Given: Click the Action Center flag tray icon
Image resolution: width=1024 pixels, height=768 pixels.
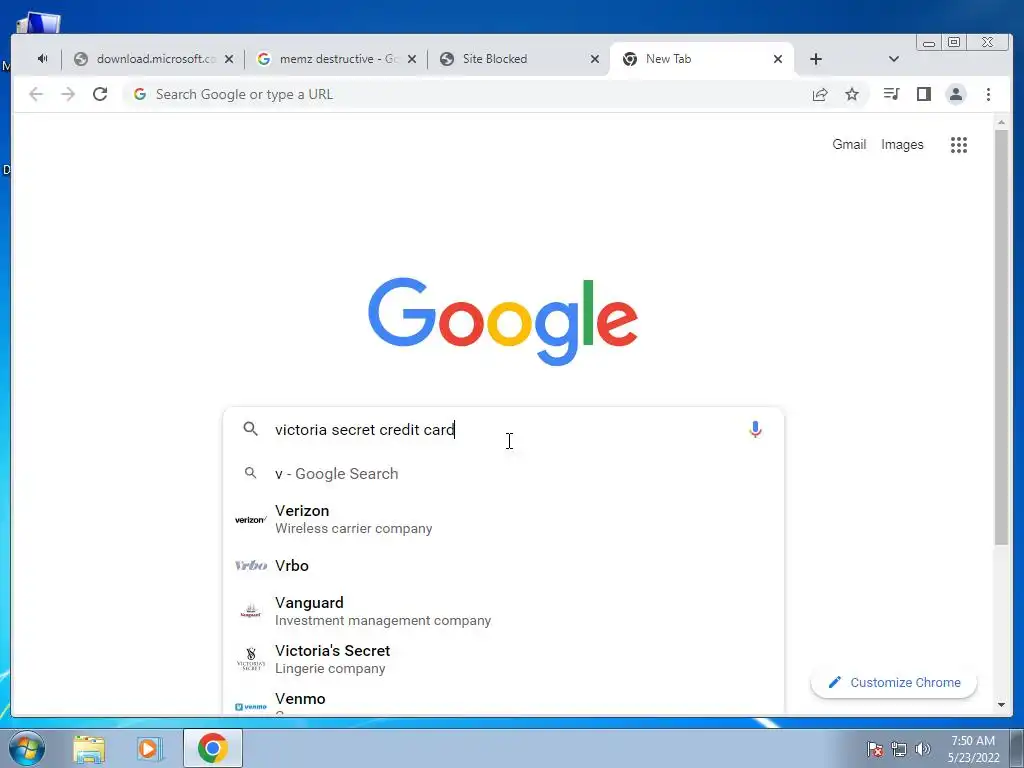Looking at the screenshot, I should [x=874, y=749].
